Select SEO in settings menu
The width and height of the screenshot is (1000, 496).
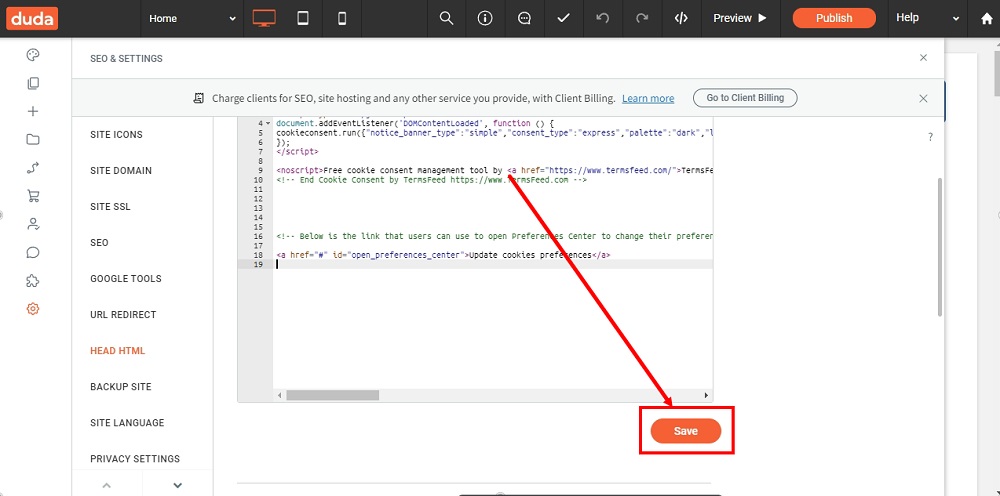(99, 243)
